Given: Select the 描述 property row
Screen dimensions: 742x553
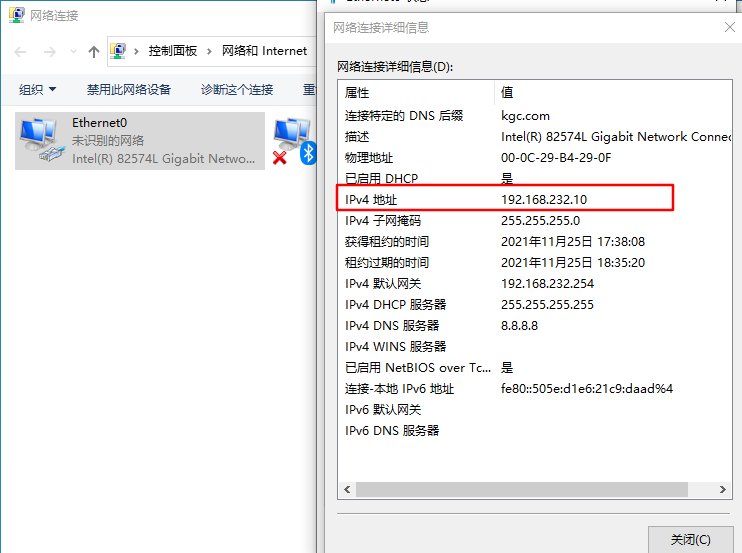Looking at the screenshot, I should tap(535, 137).
